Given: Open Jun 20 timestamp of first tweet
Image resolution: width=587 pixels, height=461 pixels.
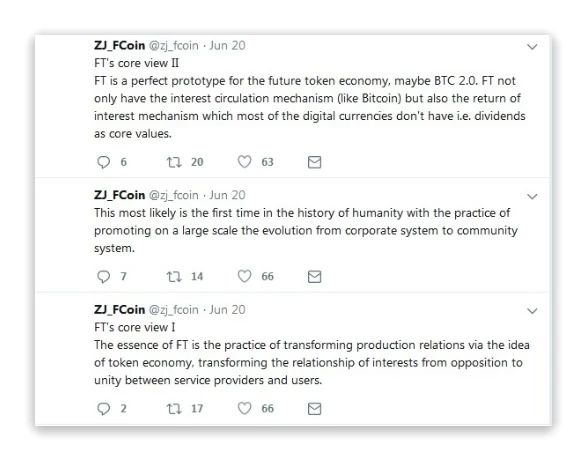Looking at the screenshot, I should pos(227,45).
